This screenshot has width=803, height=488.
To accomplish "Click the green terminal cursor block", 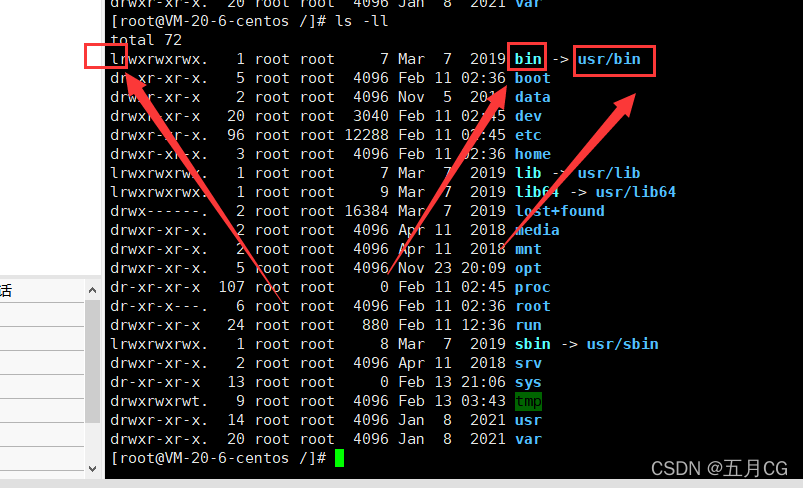I will (339, 458).
